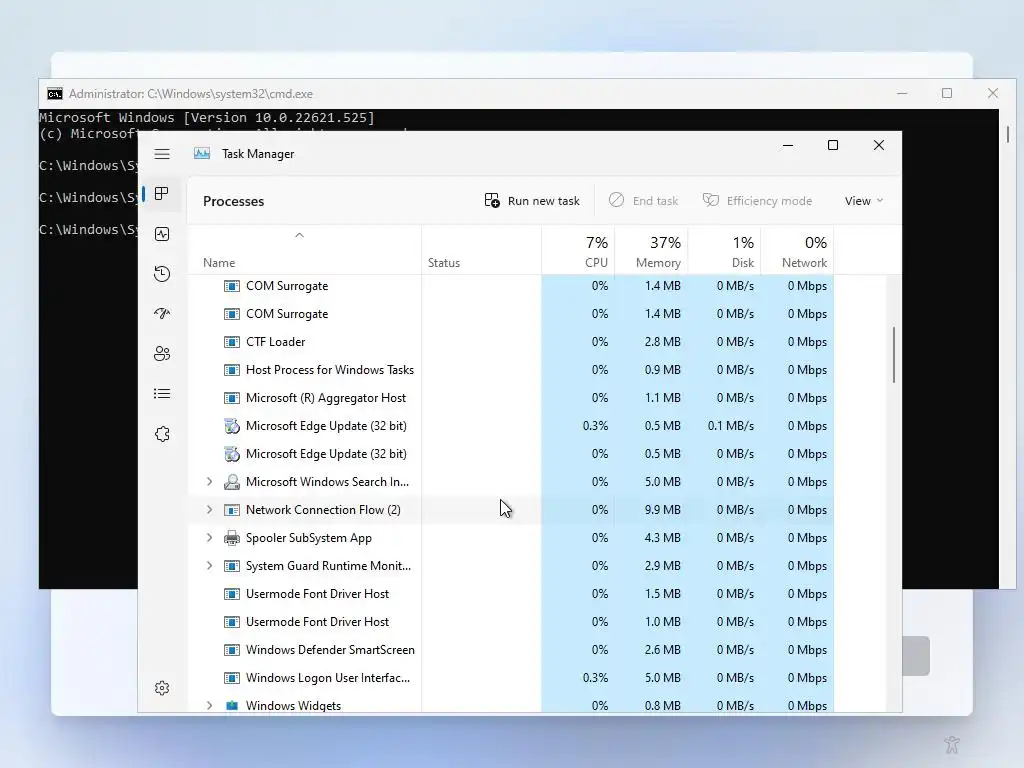Click Run new task
Image resolution: width=1024 pixels, height=768 pixels.
click(x=532, y=200)
